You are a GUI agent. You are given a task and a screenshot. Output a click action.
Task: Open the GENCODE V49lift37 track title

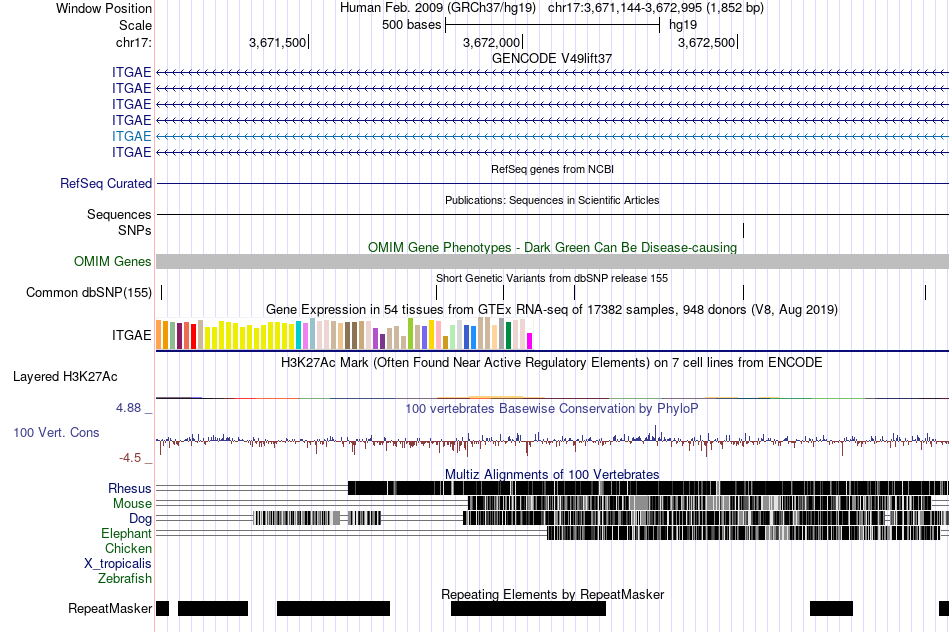click(552, 59)
